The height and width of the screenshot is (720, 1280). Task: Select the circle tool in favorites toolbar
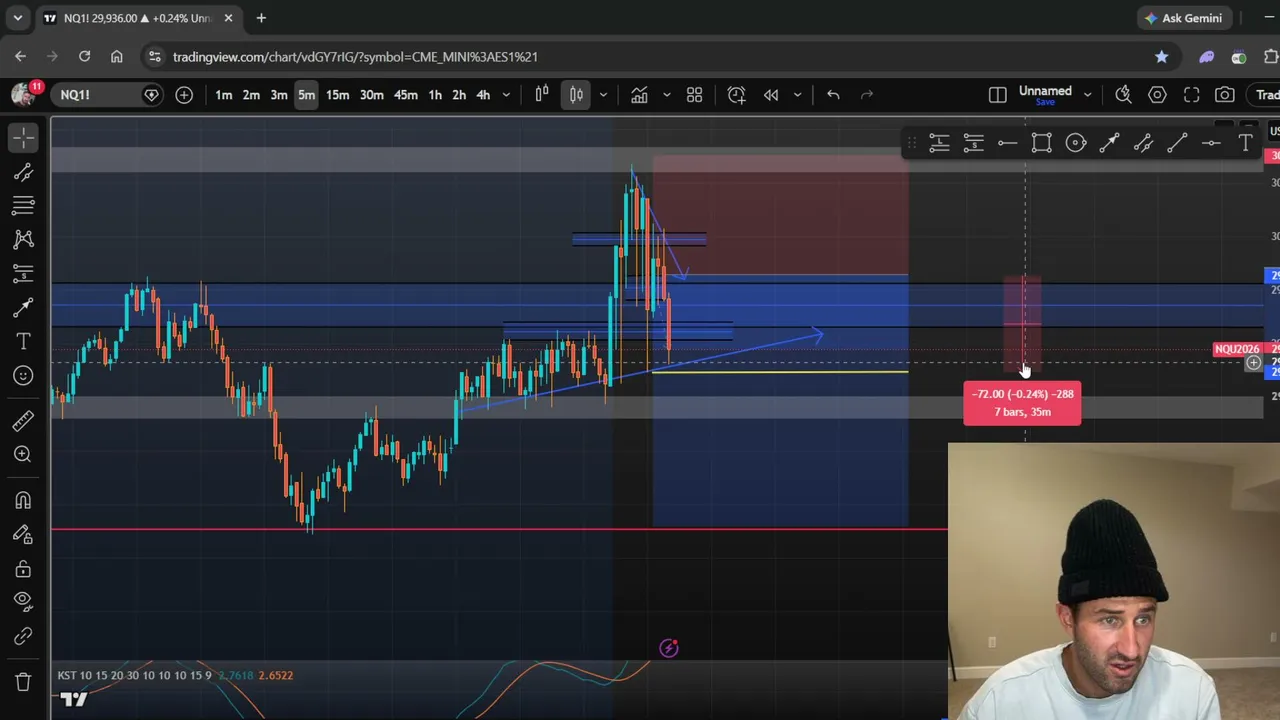1075,144
